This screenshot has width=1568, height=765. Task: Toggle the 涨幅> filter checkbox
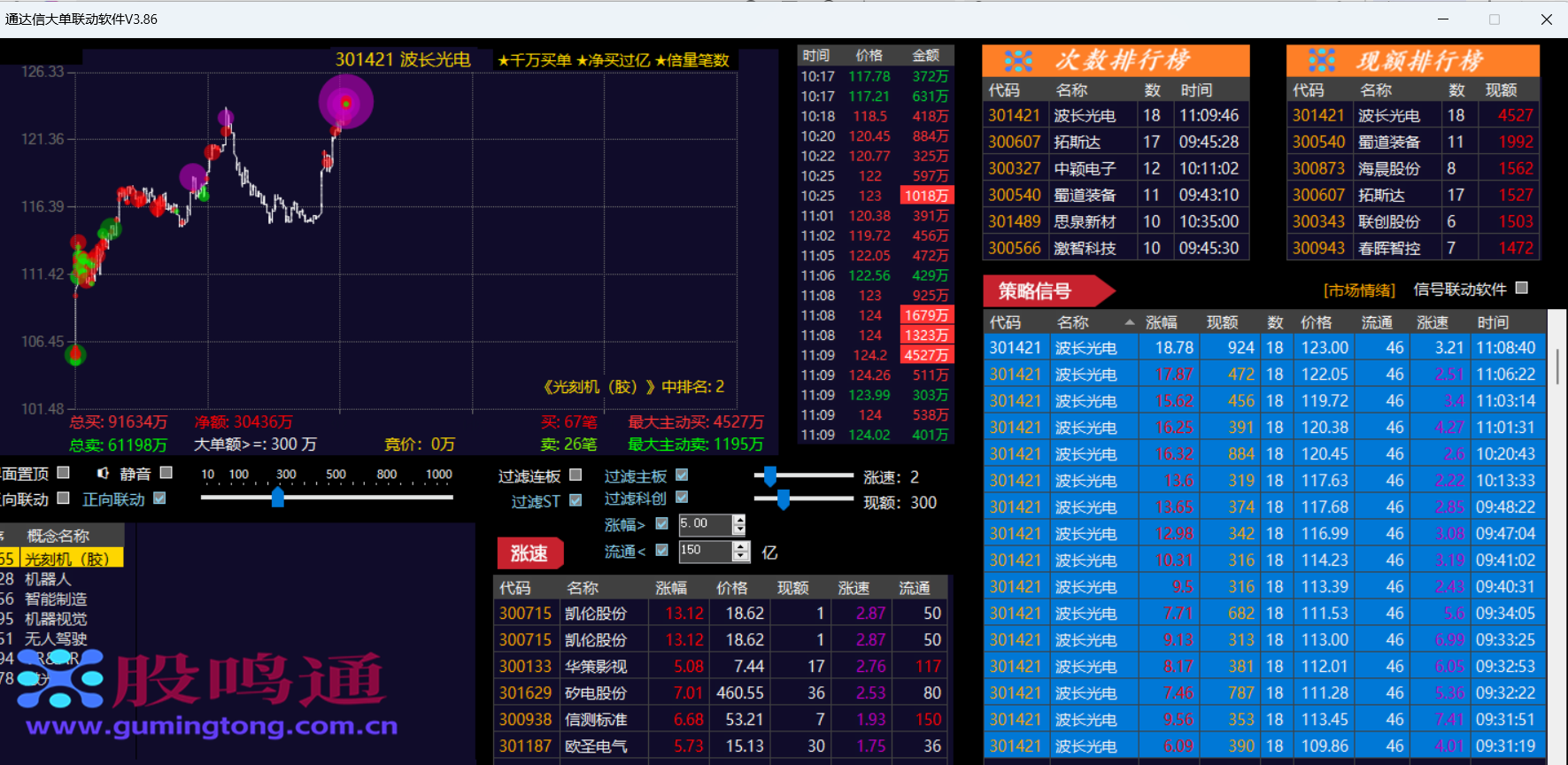point(661,524)
